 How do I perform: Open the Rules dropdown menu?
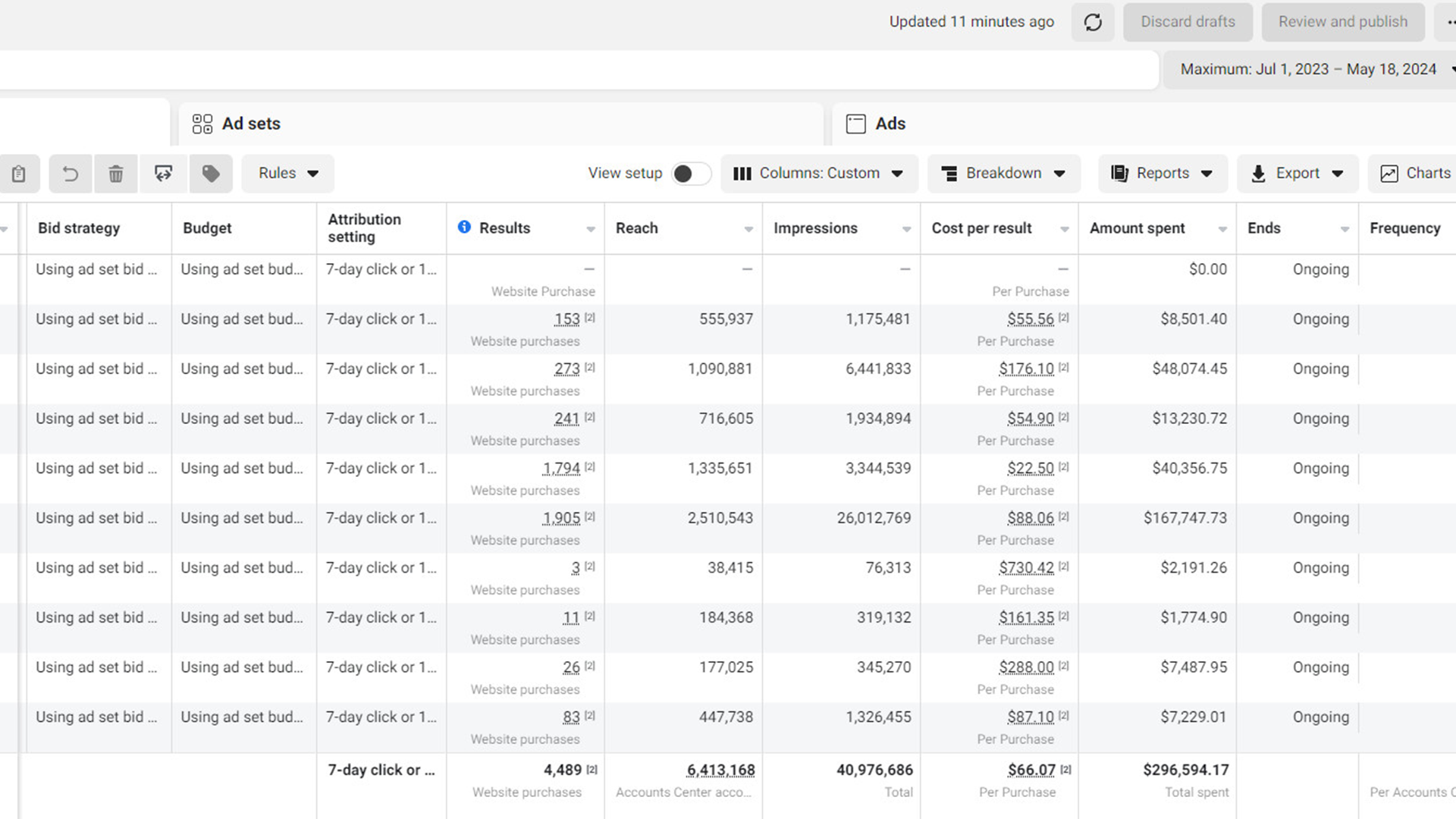click(x=288, y=174)
